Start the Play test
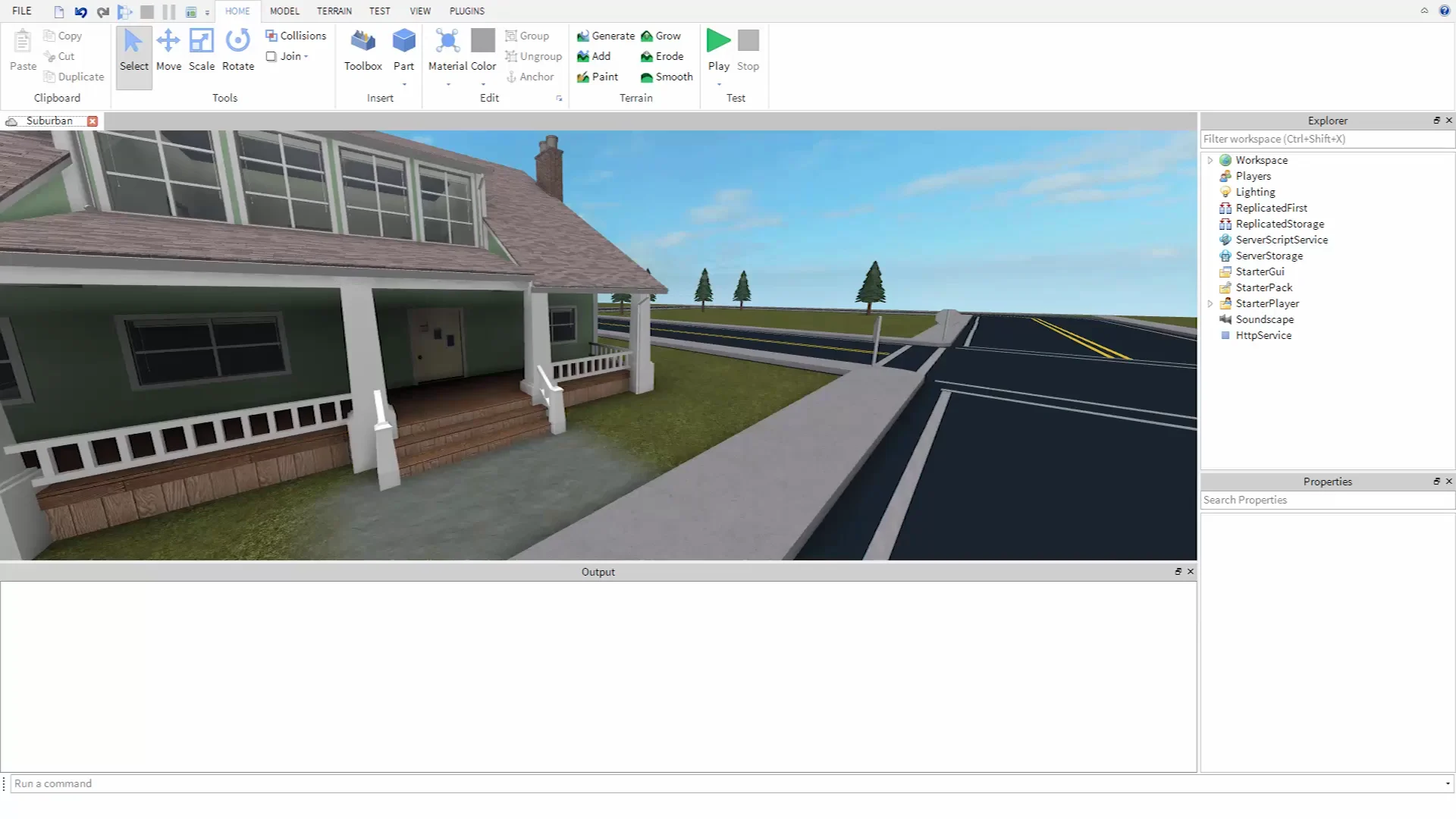Image resolution: width=1456 pixels, height=819 pixels. click(x=718, y=51)
